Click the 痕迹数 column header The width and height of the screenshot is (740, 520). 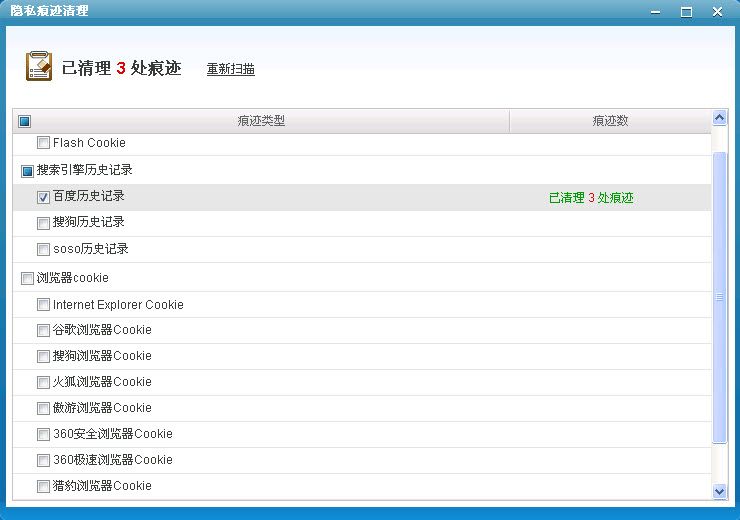pos(610,121)
